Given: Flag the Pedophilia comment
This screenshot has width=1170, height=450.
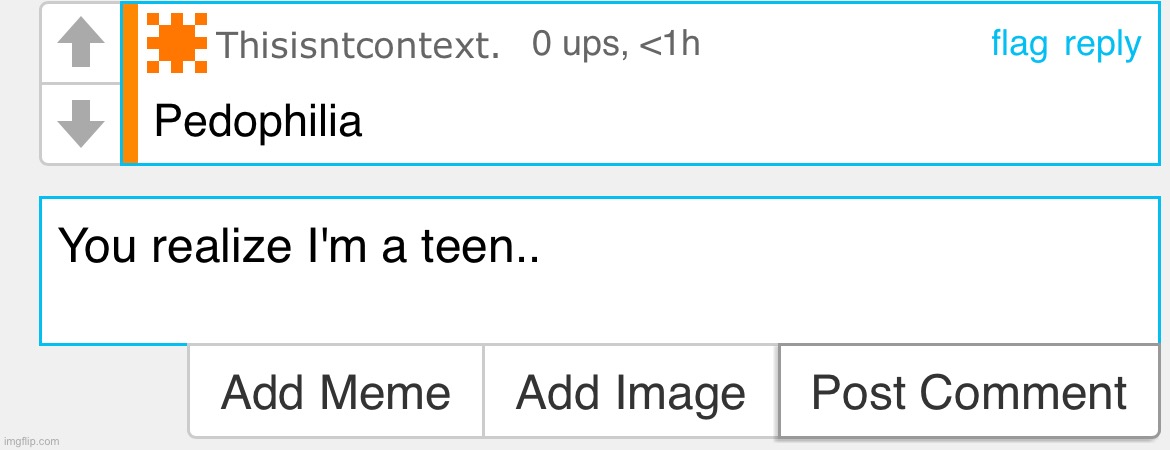Looking at the screenshot, I should pyautogui.click(x=1019, y=45).
